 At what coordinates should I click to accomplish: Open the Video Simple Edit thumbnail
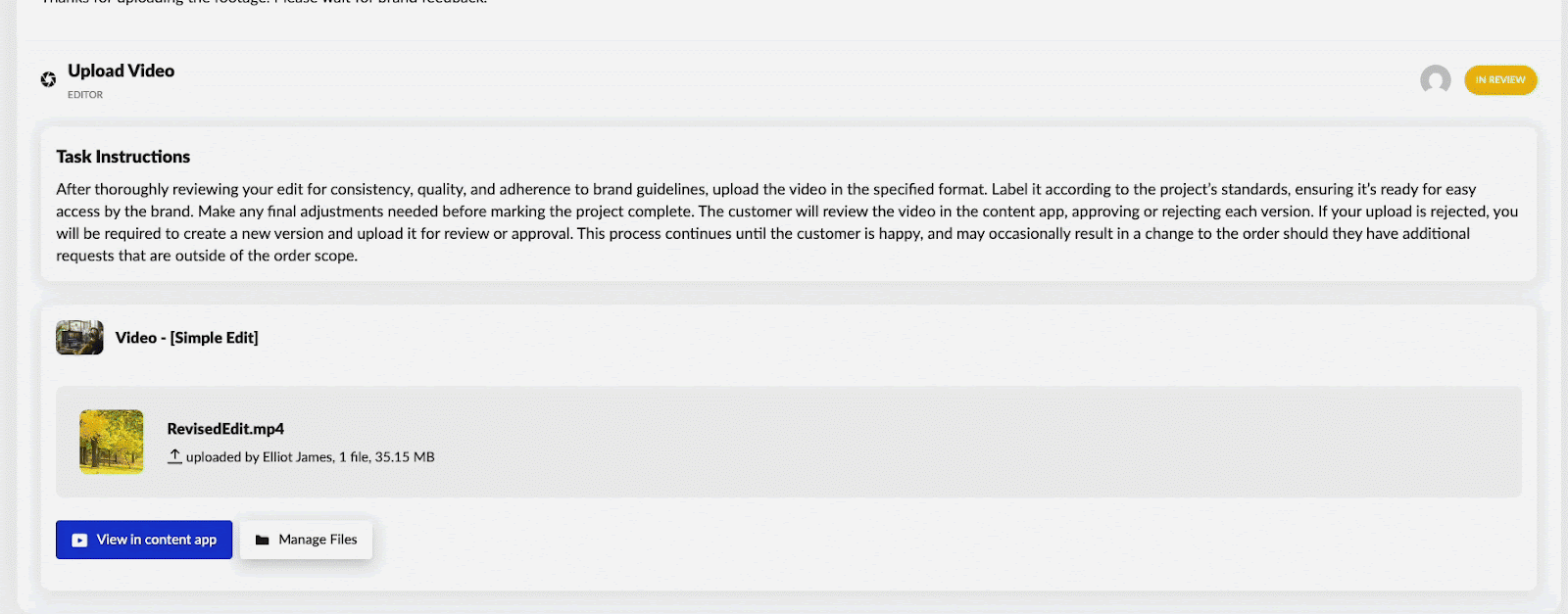tap(79, 338)
